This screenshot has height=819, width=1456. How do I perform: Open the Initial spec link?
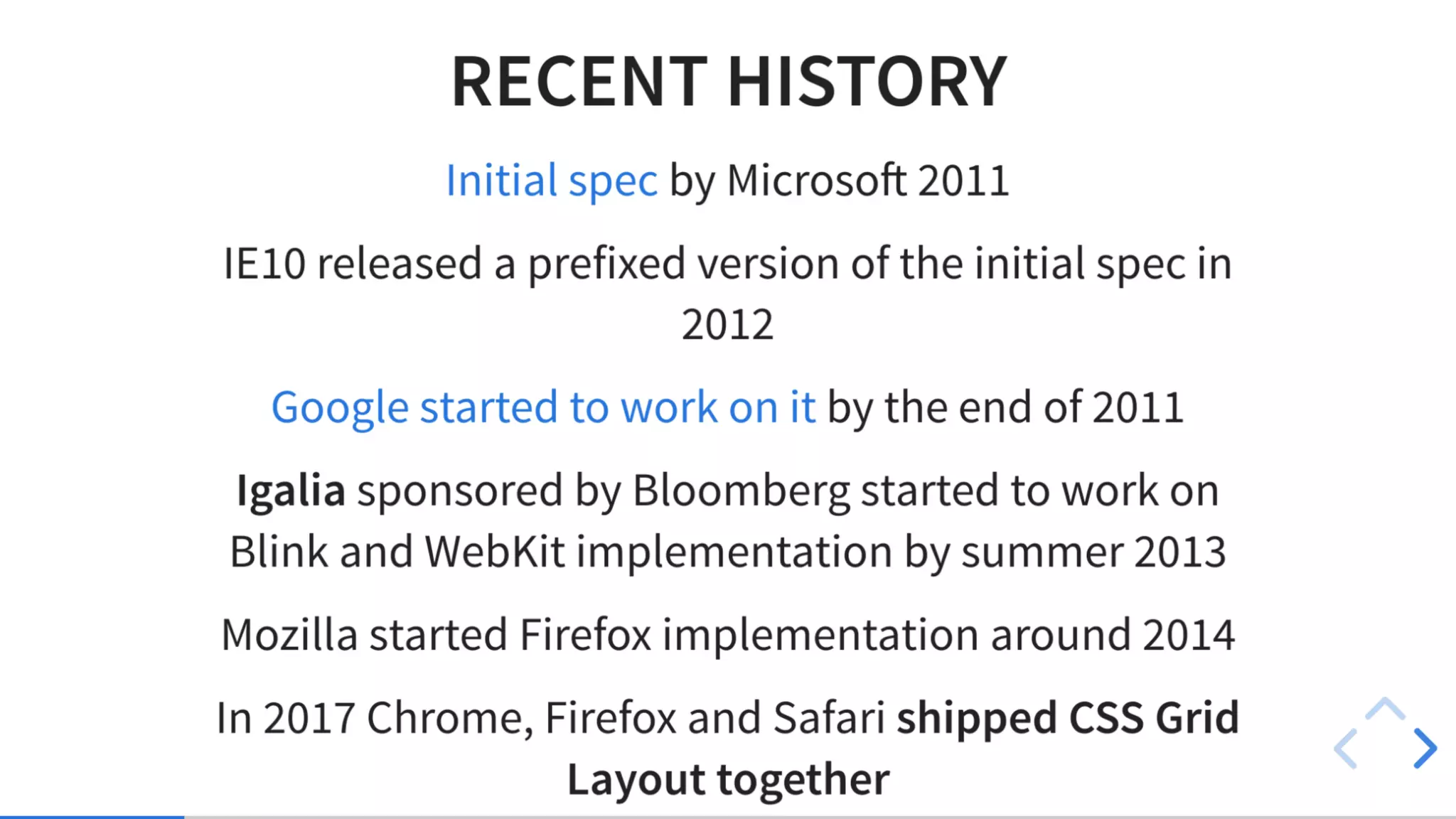coord(552,181)
